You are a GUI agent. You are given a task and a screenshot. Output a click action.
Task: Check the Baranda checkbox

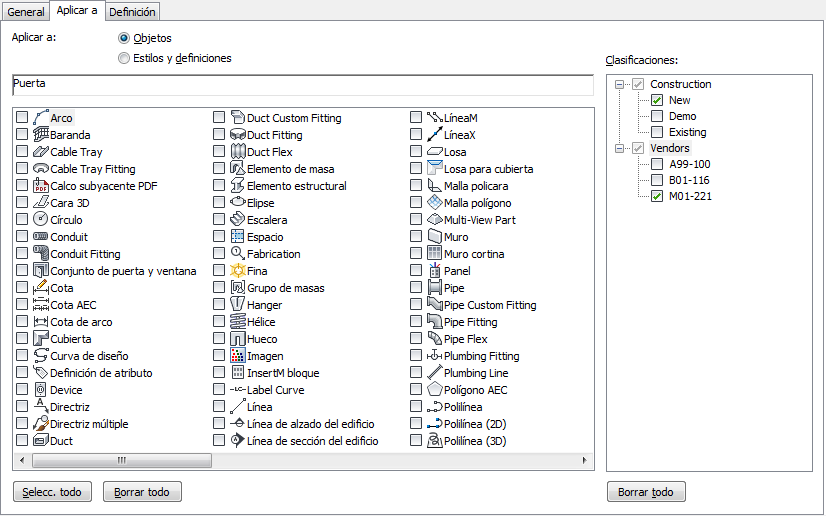[22, 135]
